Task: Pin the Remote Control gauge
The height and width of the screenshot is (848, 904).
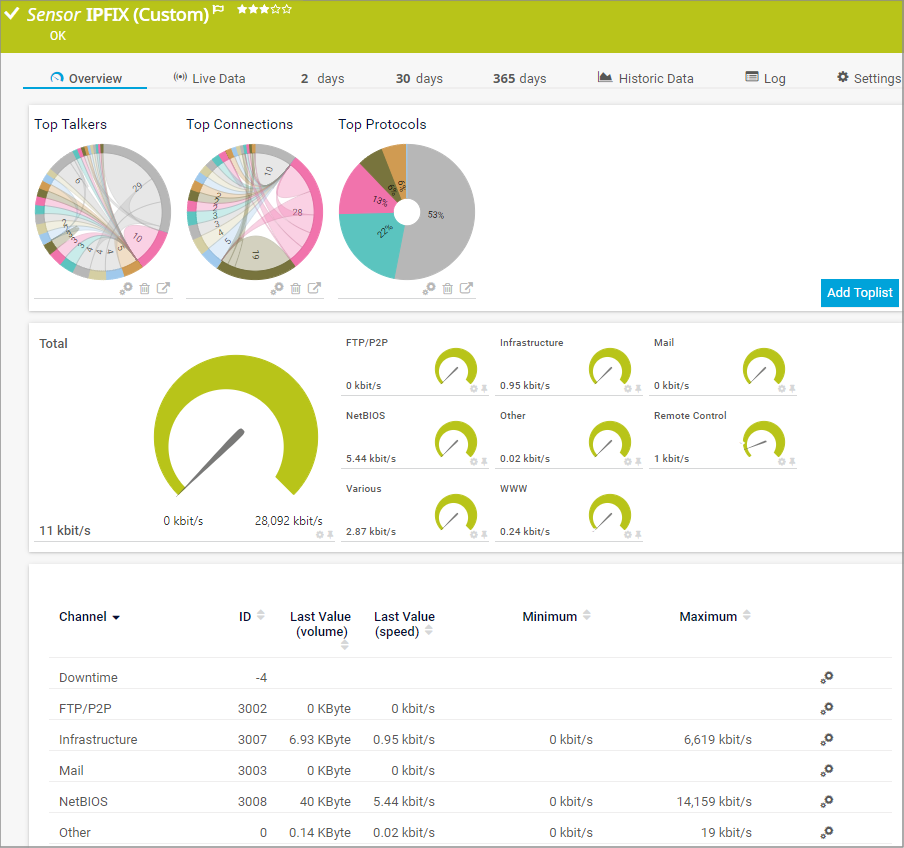Action: click(792, 462)
